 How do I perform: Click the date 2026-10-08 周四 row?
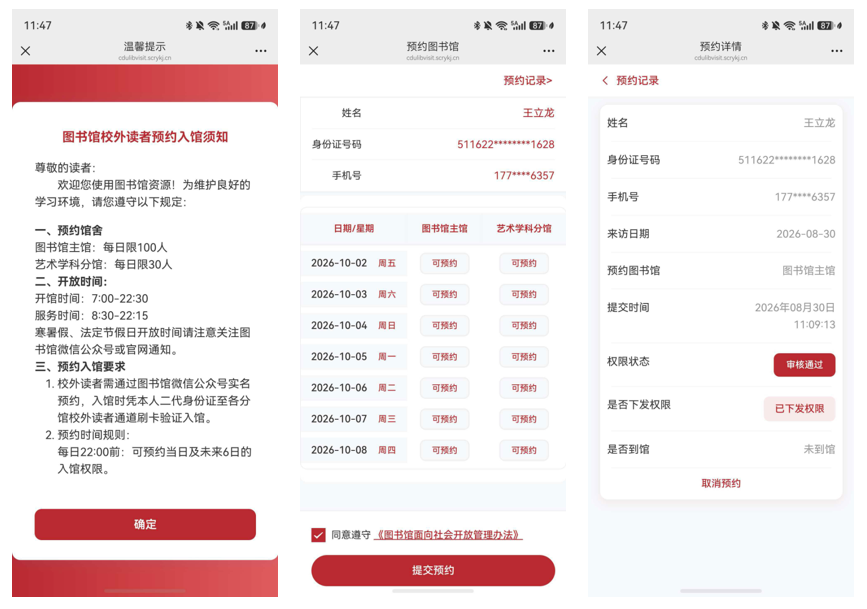tap(354, 450)
